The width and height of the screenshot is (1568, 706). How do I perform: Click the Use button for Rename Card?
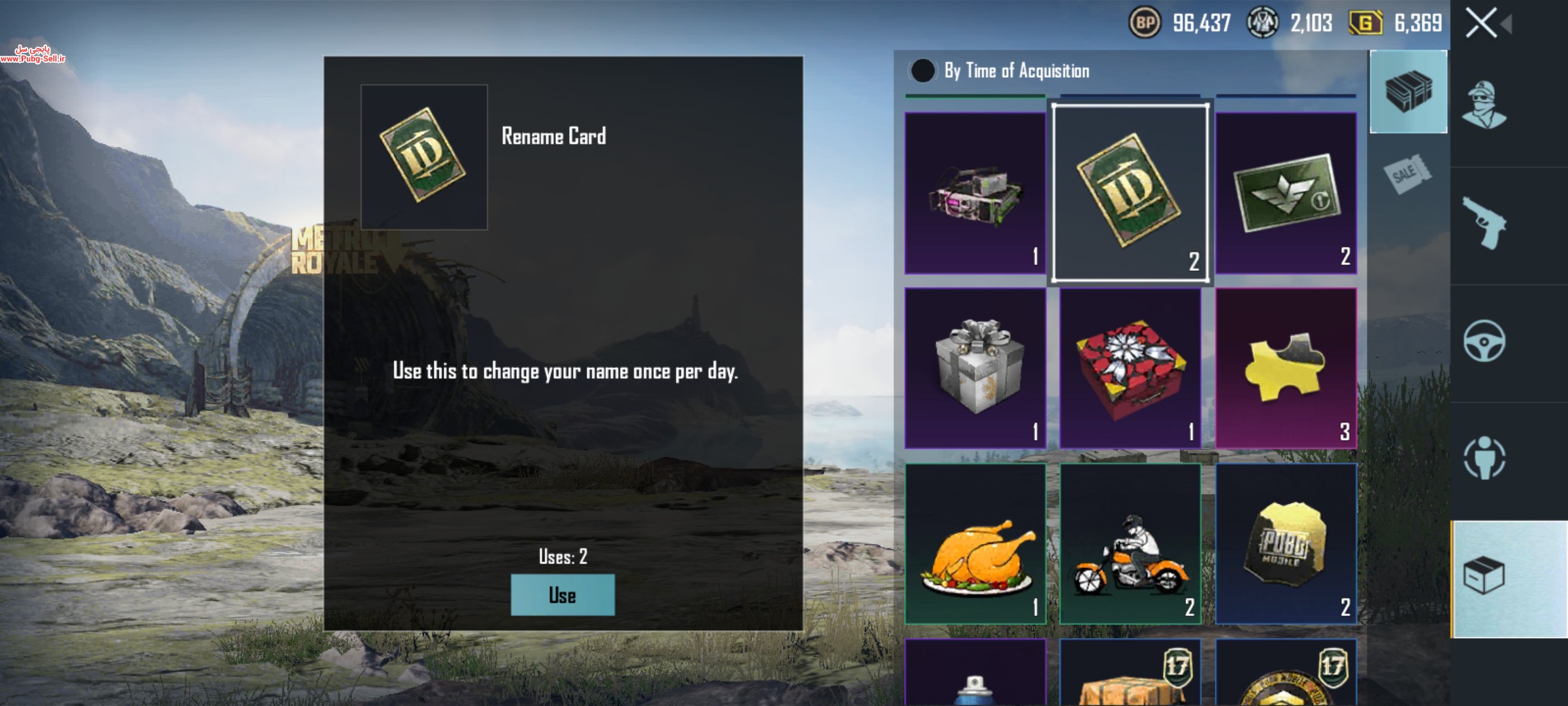click(x=563, y=595)
